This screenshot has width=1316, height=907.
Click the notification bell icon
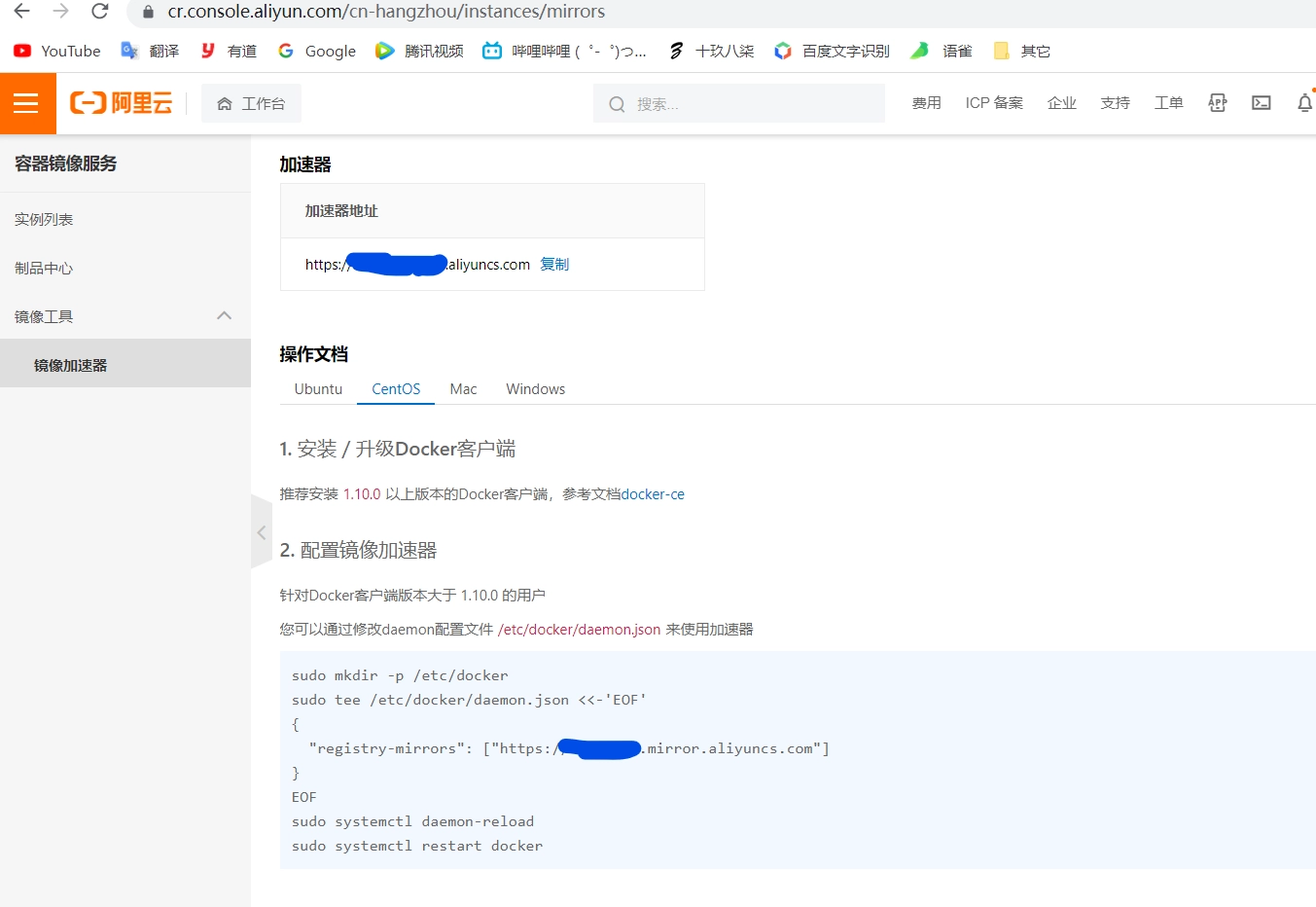(x=1304, y=102)
